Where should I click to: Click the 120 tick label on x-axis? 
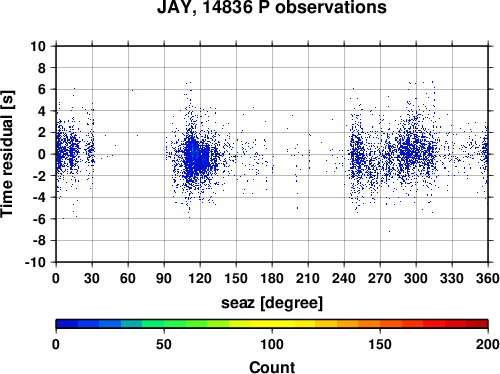[200, 278]
